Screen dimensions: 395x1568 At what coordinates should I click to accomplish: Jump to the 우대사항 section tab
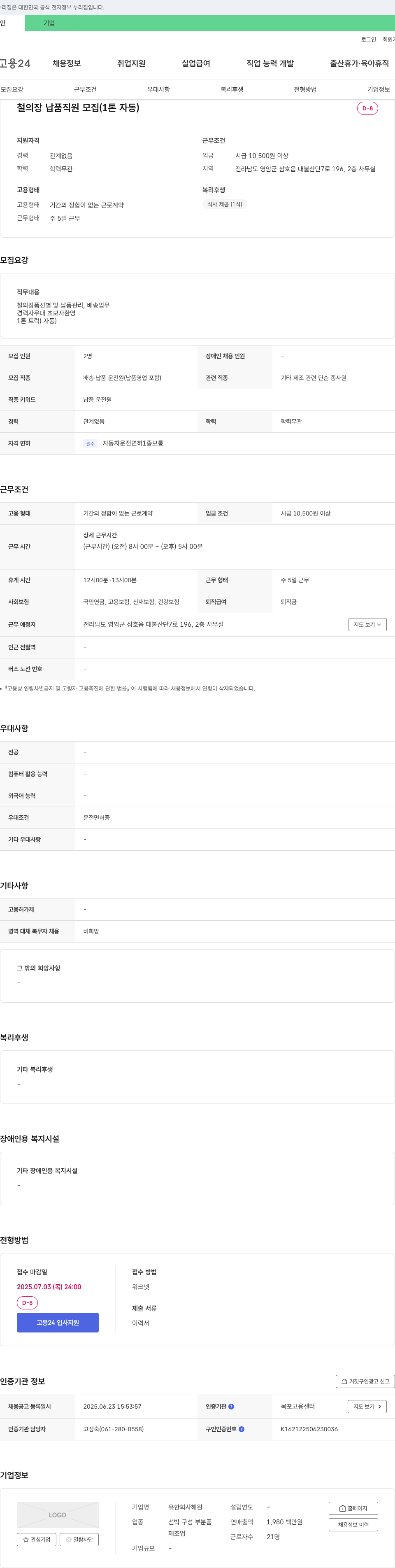tap(158, 89)
